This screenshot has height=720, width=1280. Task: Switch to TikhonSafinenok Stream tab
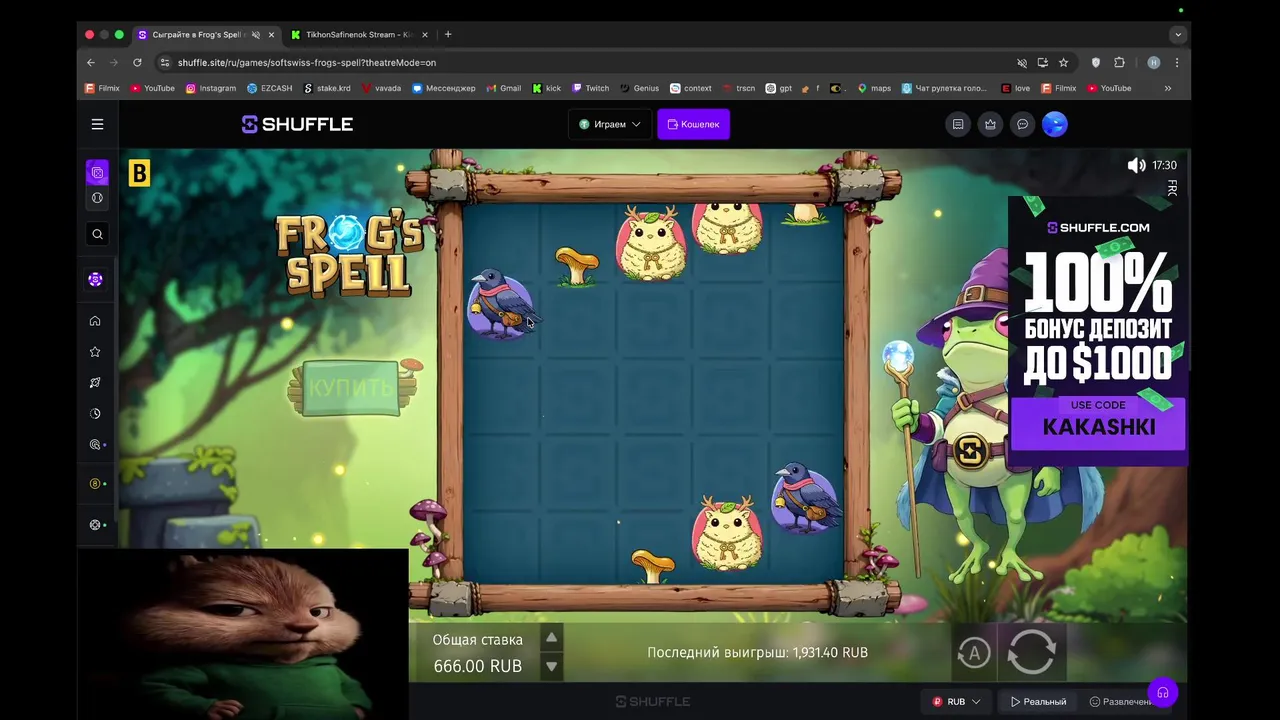(358, 35)
